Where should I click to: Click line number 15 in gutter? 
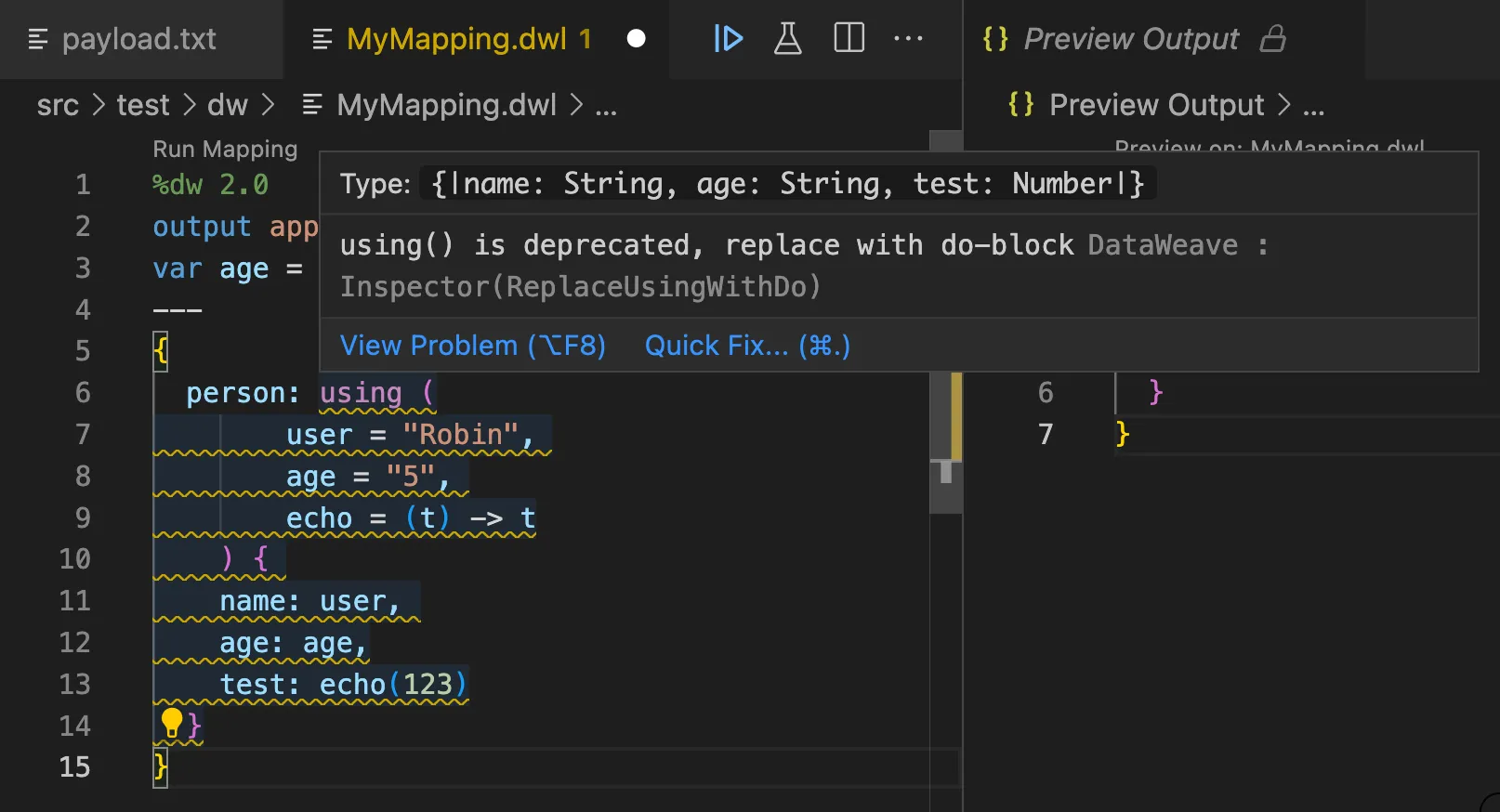pyautogui.click(x=74, y=766)
